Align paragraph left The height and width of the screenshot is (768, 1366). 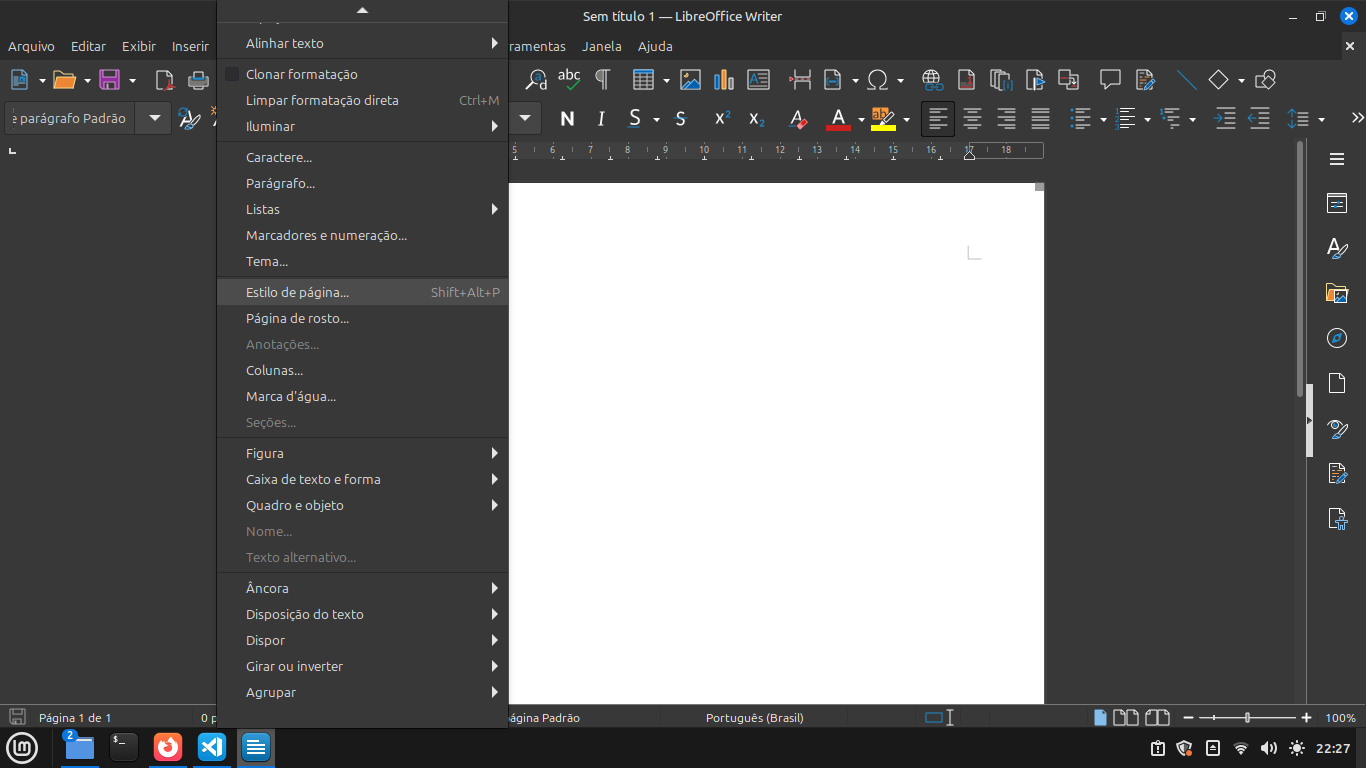pos(938,119)
